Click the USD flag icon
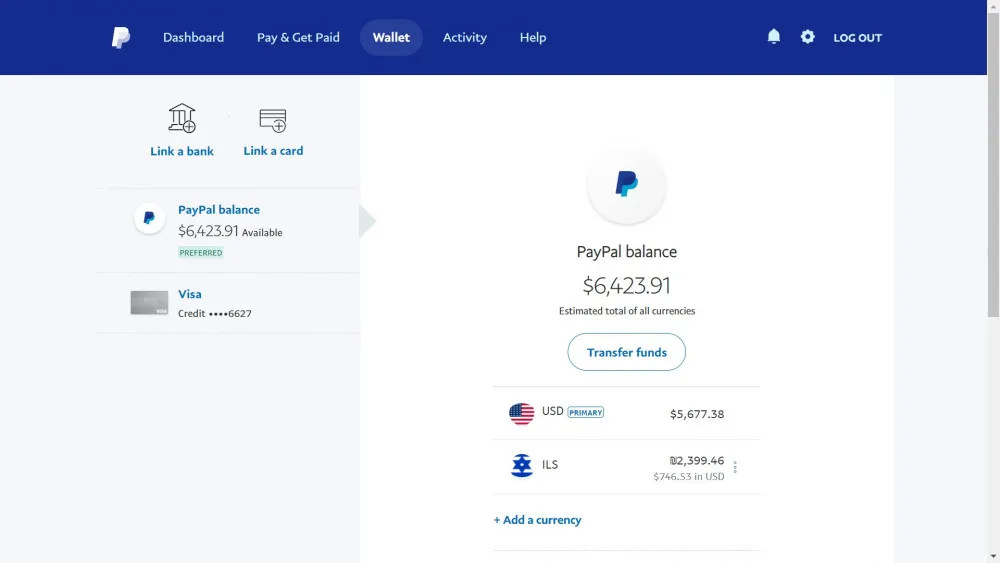Screen dimensions: 1000x563 [521, 413]
